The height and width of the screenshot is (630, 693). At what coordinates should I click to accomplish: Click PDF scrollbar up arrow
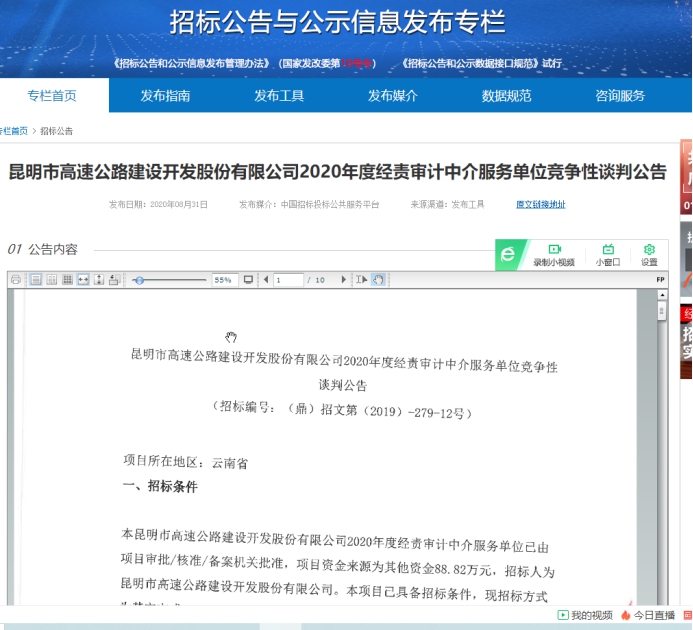tap(661, 296)
